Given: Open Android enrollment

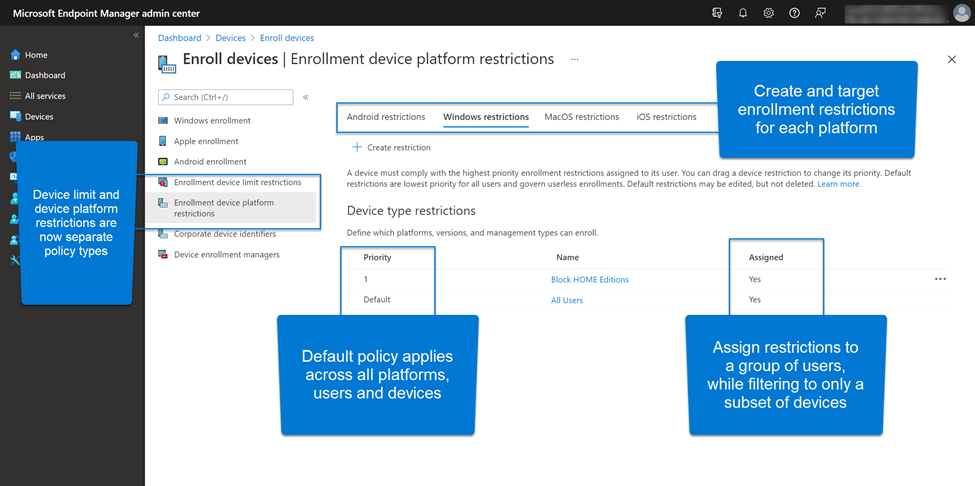Looking at the screenshot, I should coord(210,162).
